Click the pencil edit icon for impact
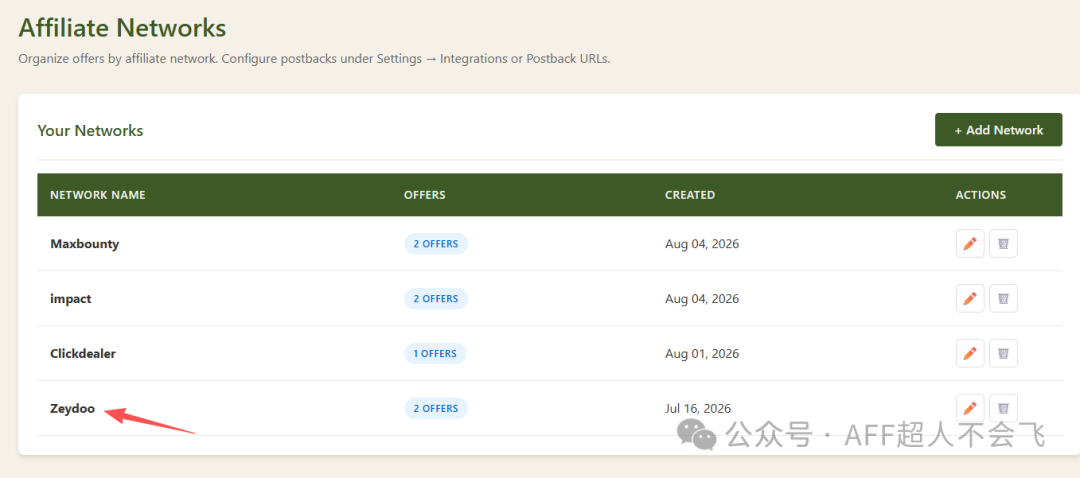Screen dimensions: 1080x478 [970, 298]
